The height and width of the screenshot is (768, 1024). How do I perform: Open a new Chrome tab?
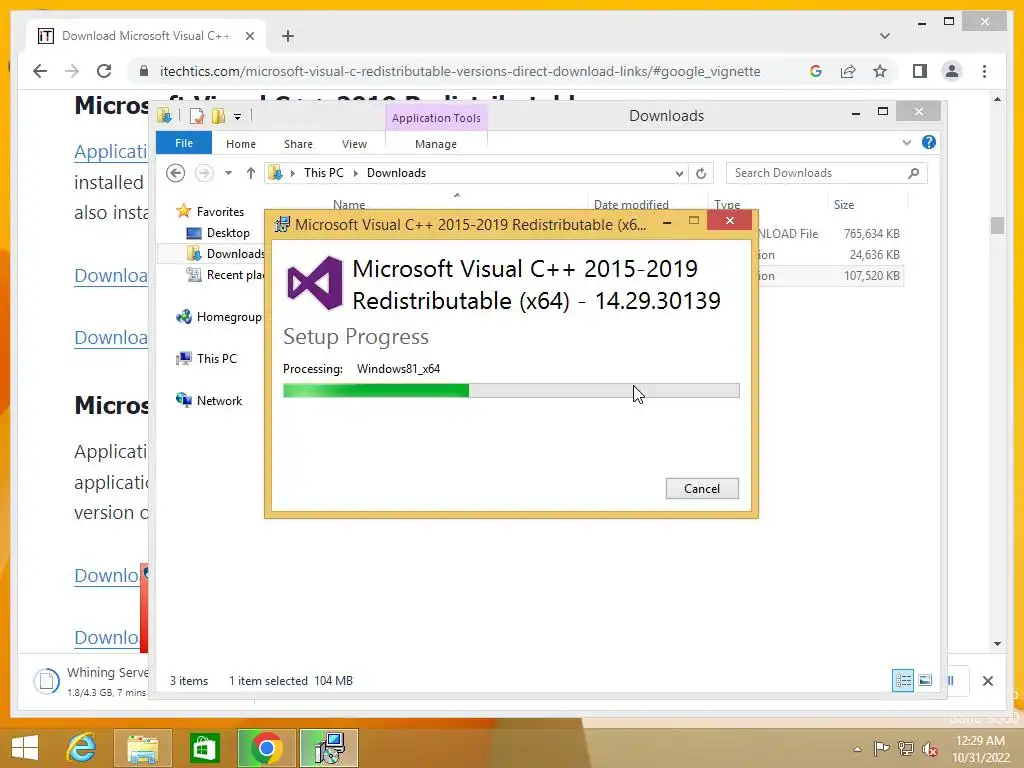(288, 36)
